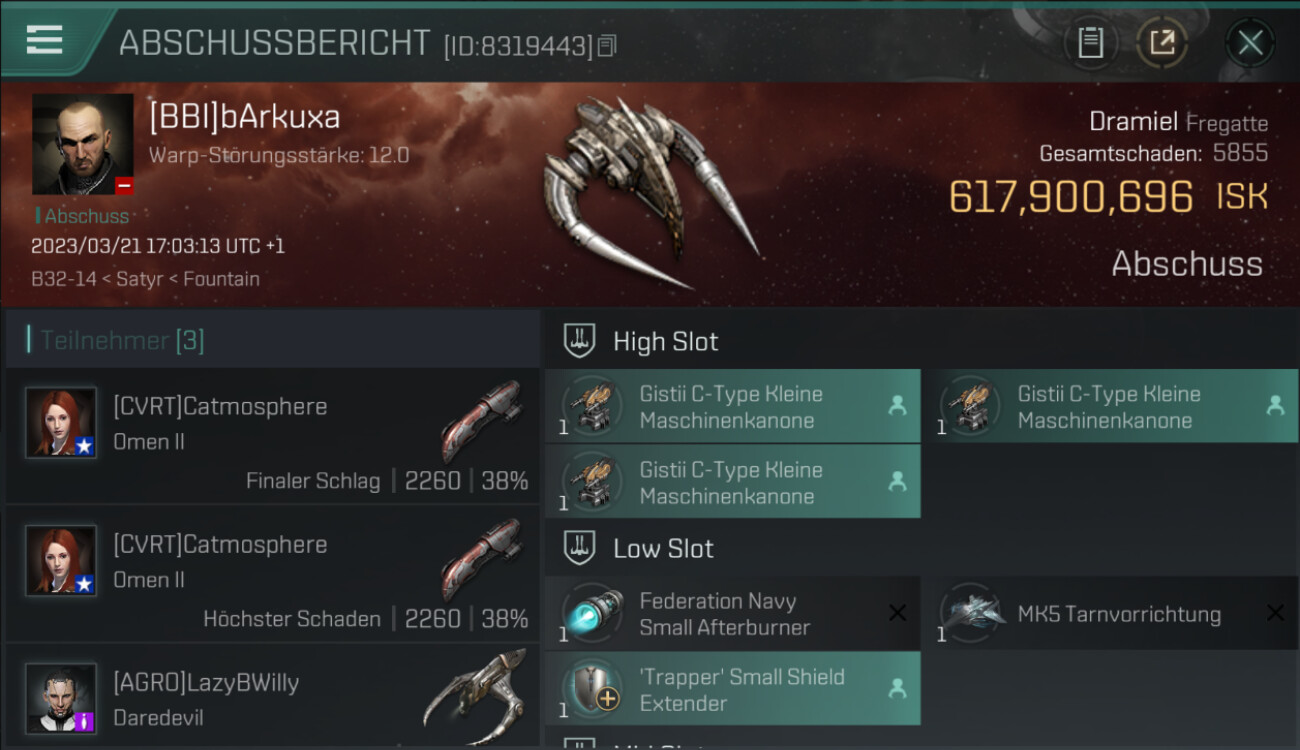Click the X icon on MK5 Tarnvorrichtung
Image resolution: width=1300 pixels, height=750 pixels.
[x=1275, y=613]
